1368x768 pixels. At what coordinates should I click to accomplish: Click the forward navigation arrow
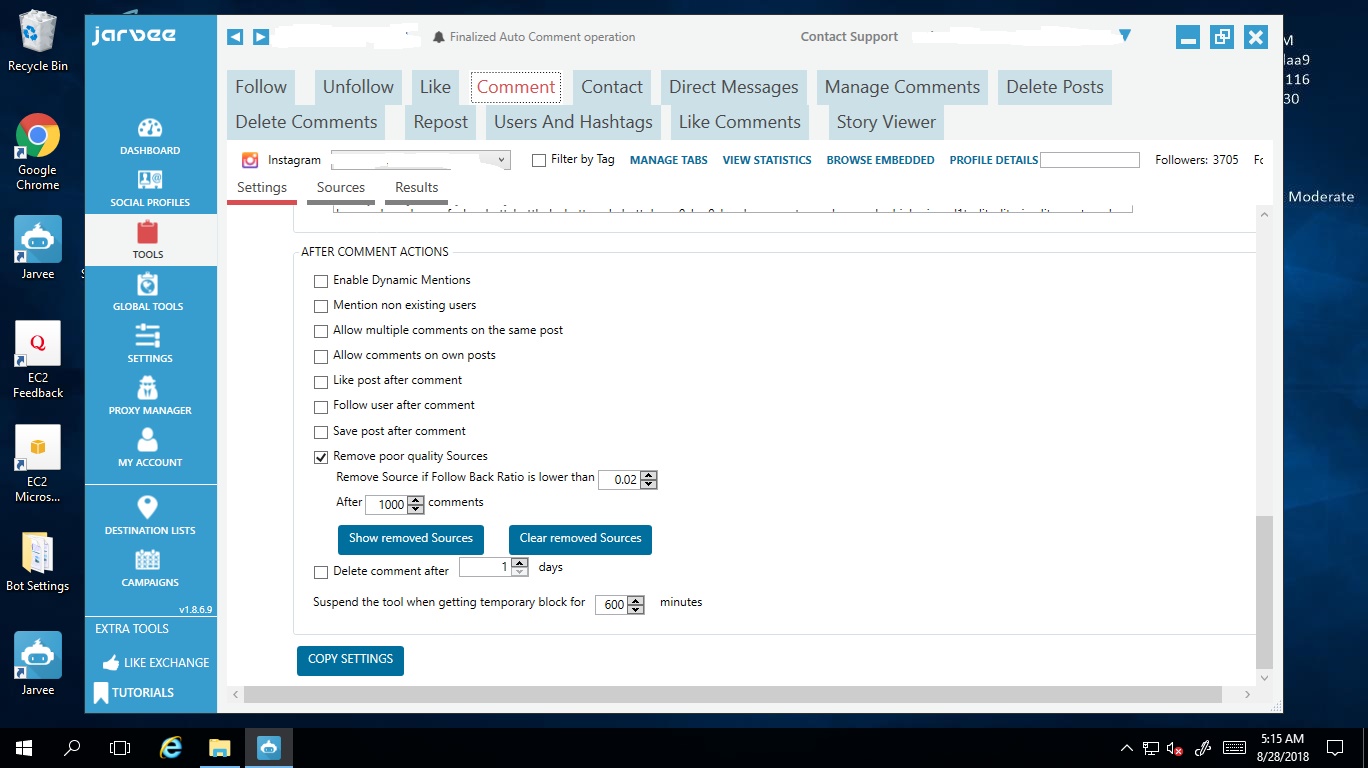point(260,37)
